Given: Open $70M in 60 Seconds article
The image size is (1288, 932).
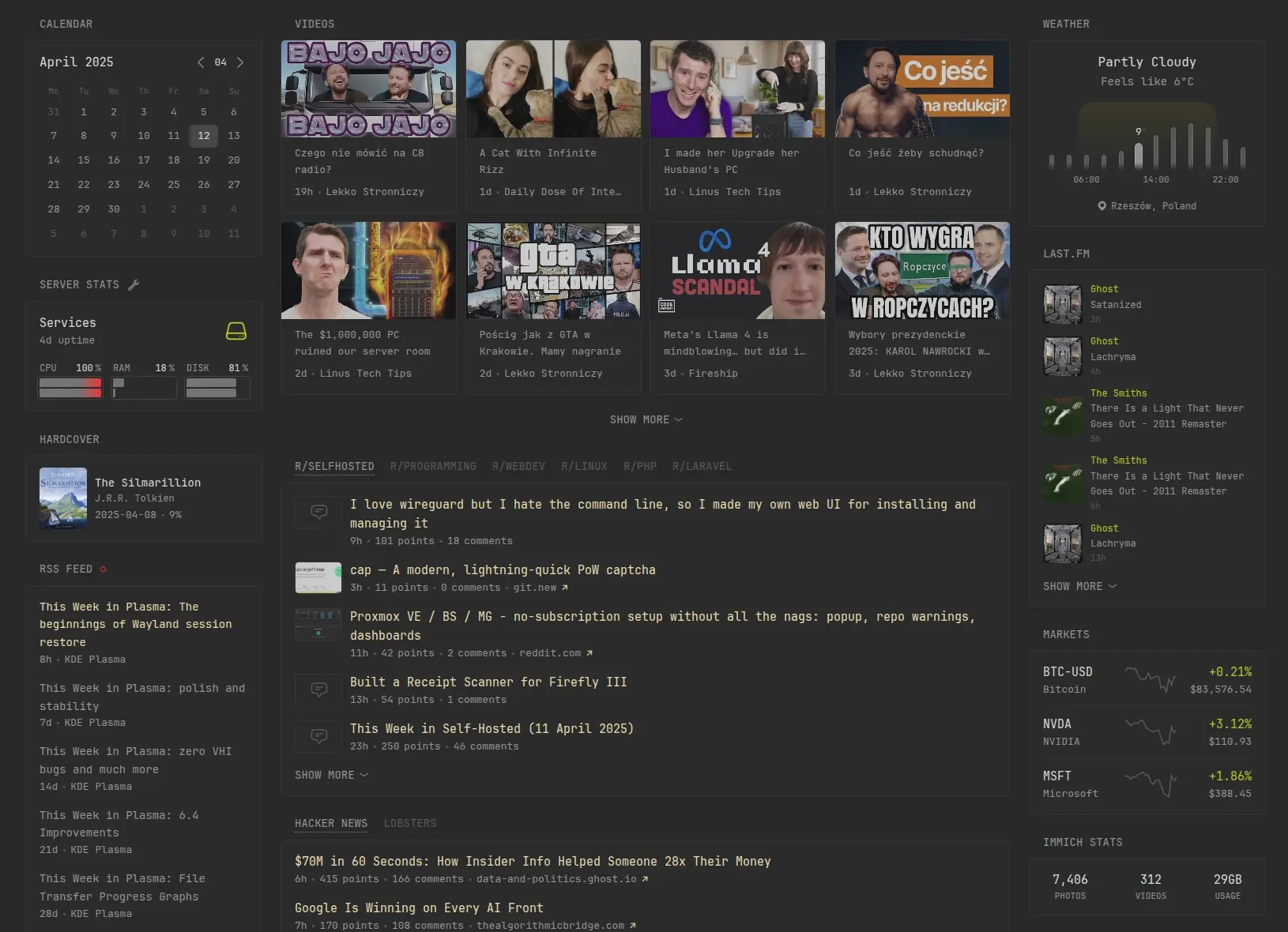Looking at the screenshot, I should (533, 862).
